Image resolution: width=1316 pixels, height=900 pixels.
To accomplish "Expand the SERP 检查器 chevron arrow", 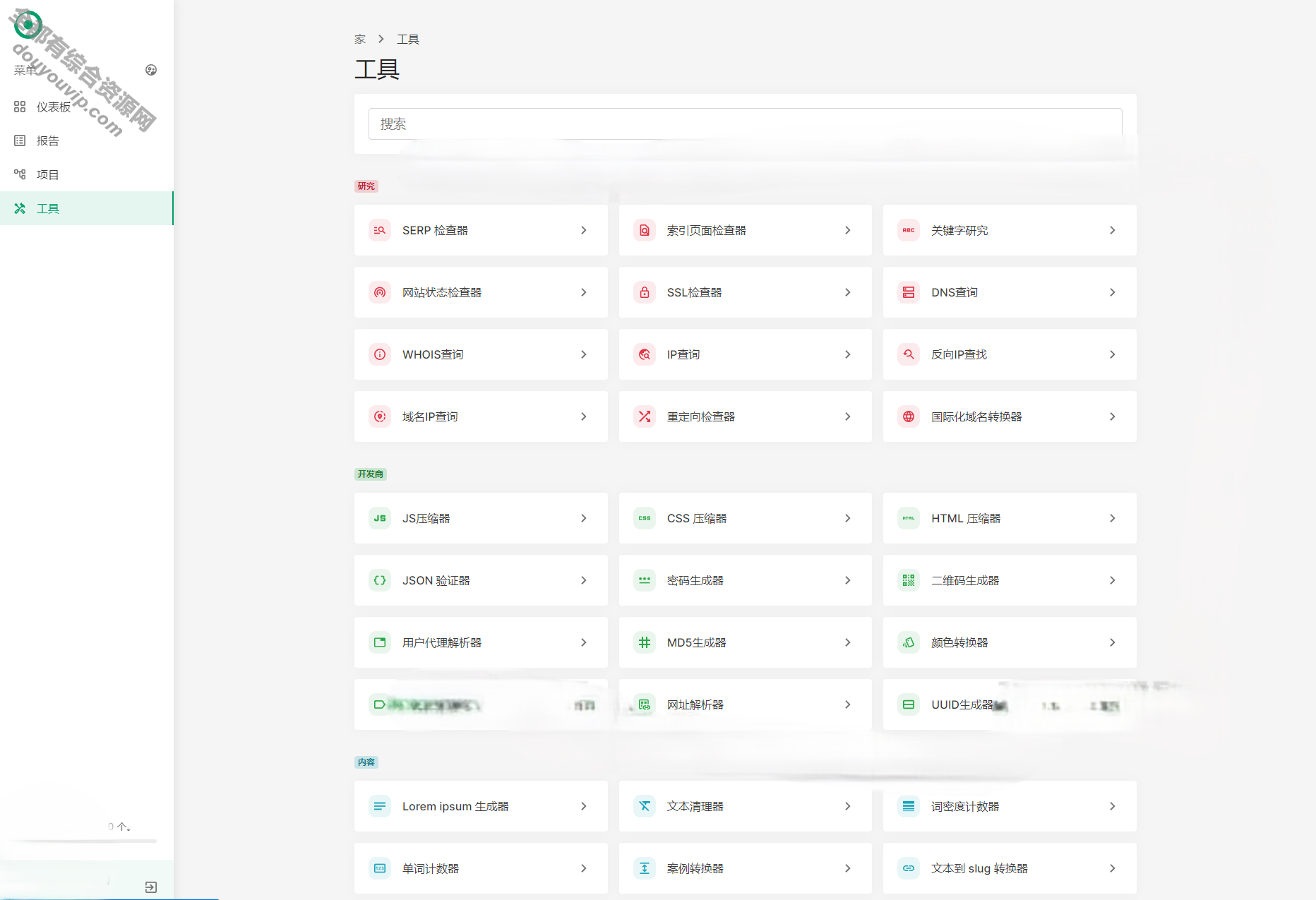I will [584, 230].
